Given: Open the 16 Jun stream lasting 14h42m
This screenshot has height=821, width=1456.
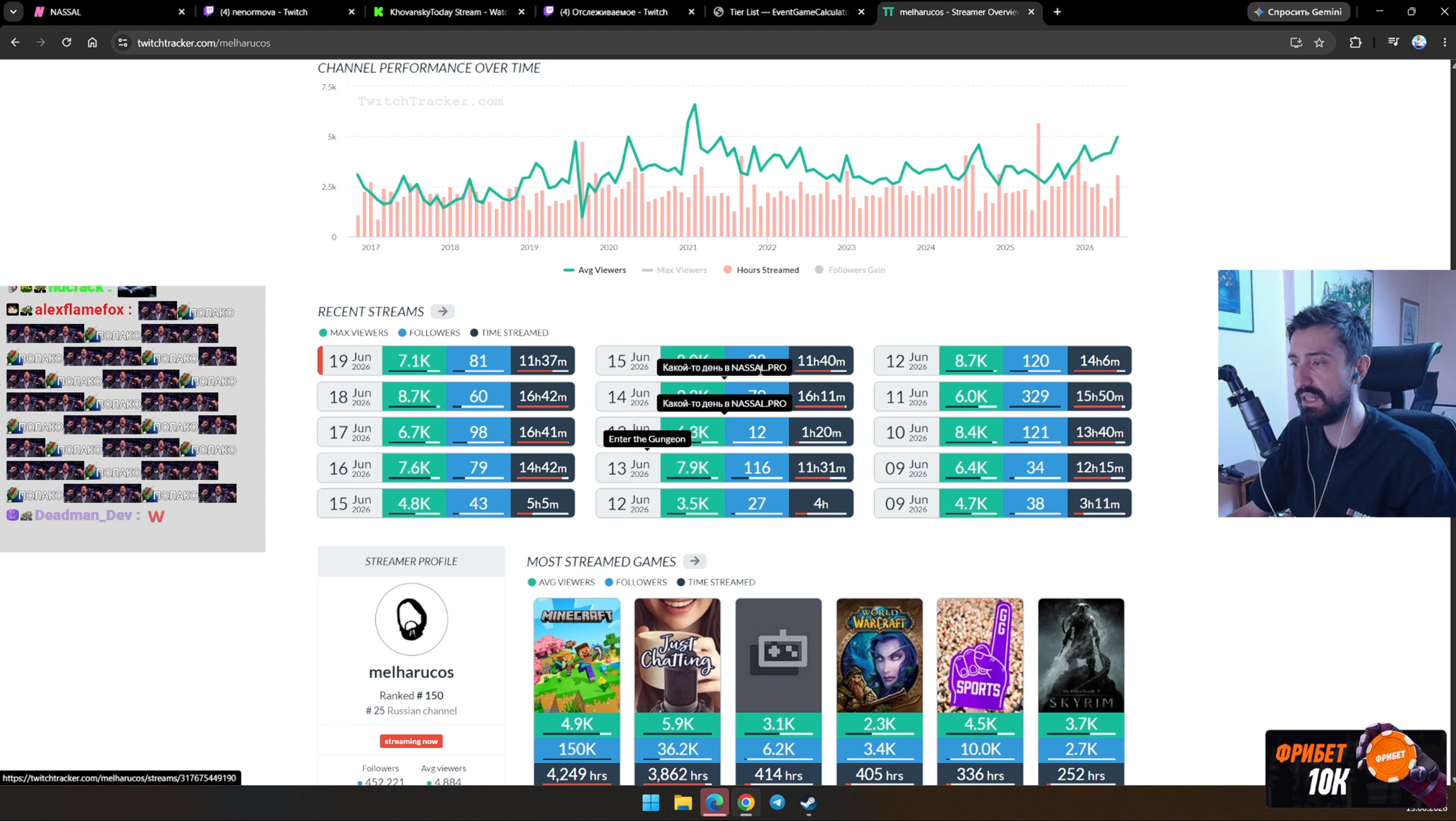Looking at the screenshot, I should [x=446, y=467].
